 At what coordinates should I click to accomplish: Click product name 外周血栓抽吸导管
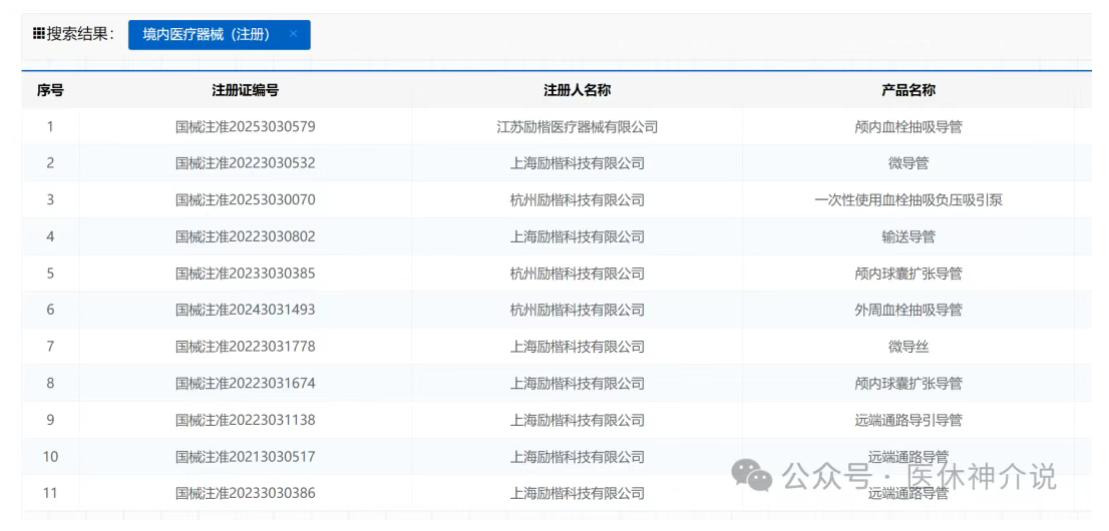908,310
